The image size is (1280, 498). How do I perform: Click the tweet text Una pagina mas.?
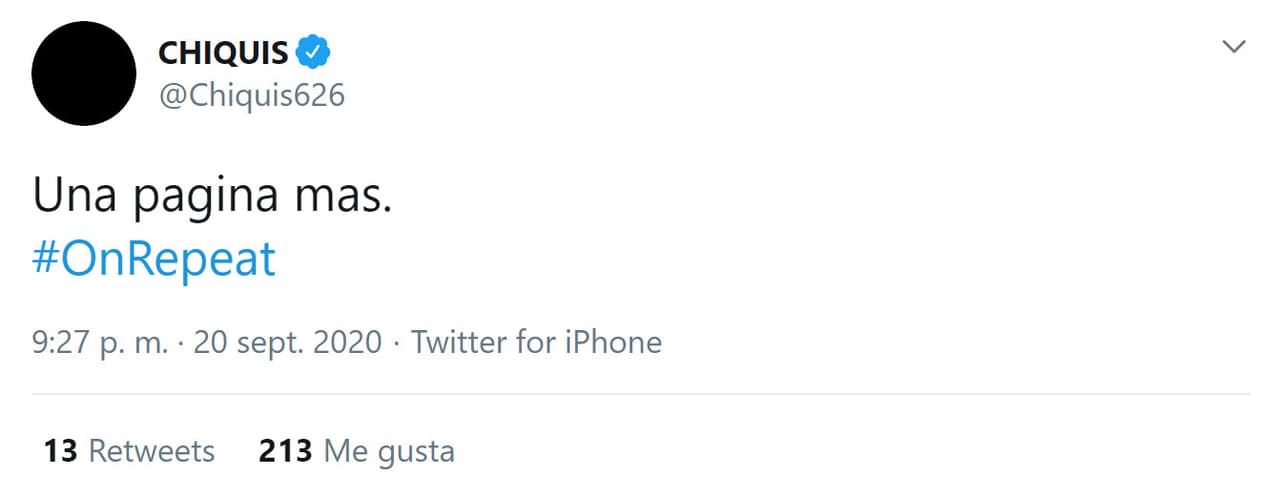(x=210, y=196)
